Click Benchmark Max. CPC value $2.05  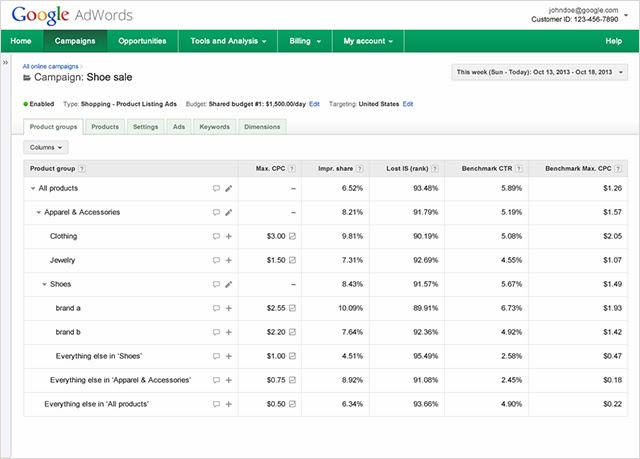point(613,236)
